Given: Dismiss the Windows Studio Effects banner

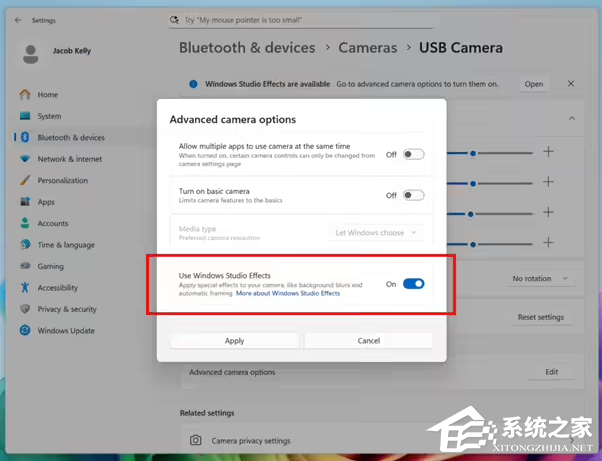Looking at the screenshot, I should click(571, 84).
